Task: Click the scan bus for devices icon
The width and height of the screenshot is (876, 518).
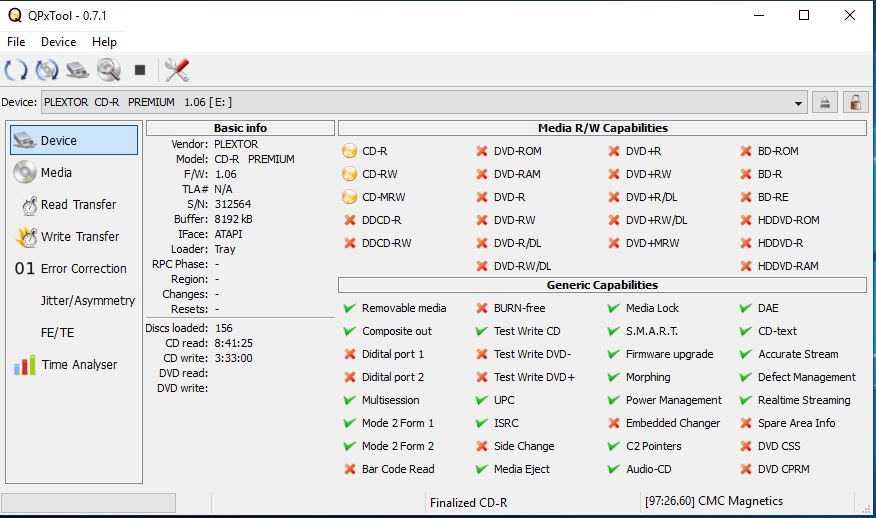Action: tap(78, 70)
